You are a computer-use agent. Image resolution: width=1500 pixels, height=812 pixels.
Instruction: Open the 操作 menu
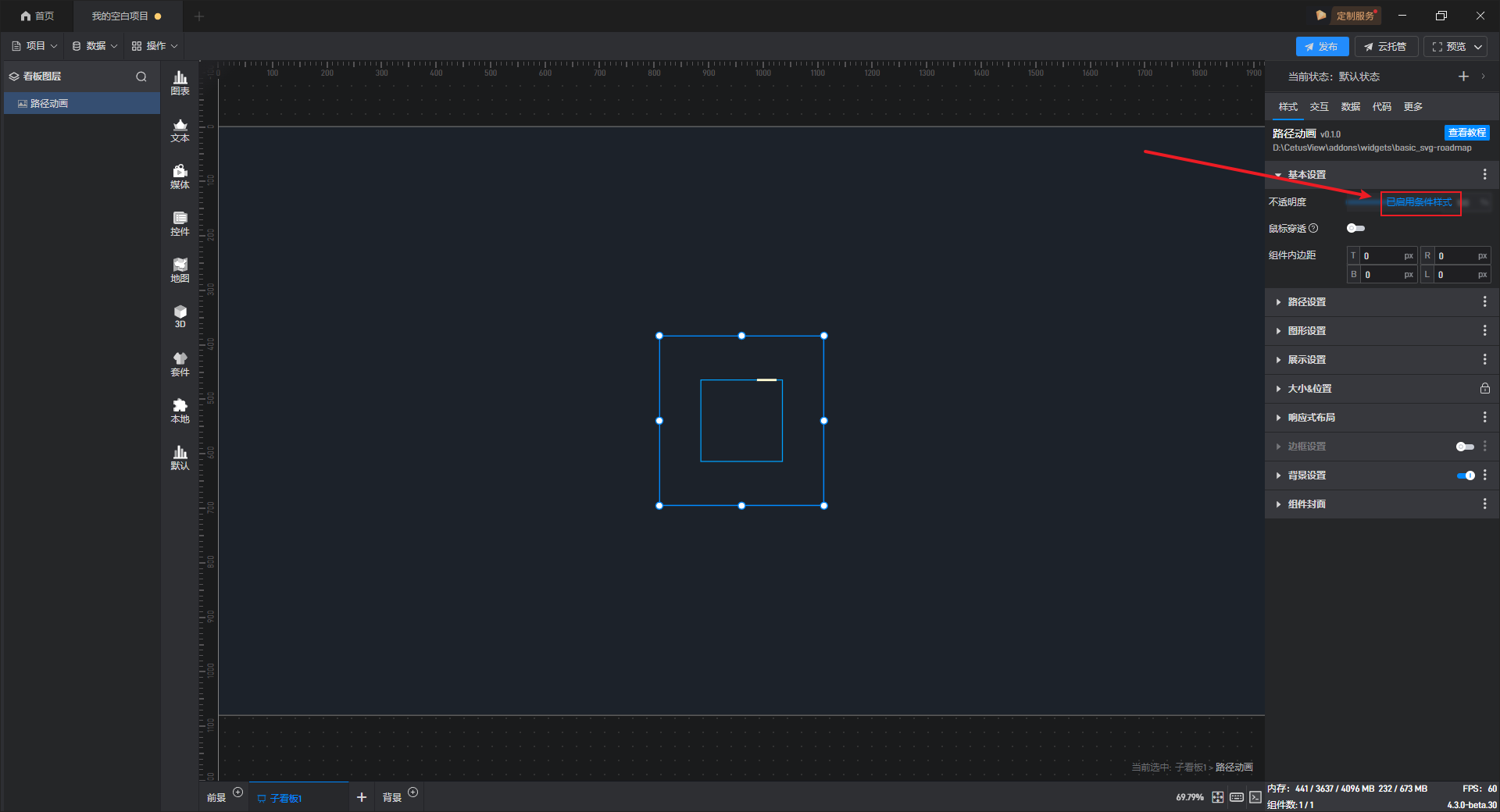click(x=155, y=46)
